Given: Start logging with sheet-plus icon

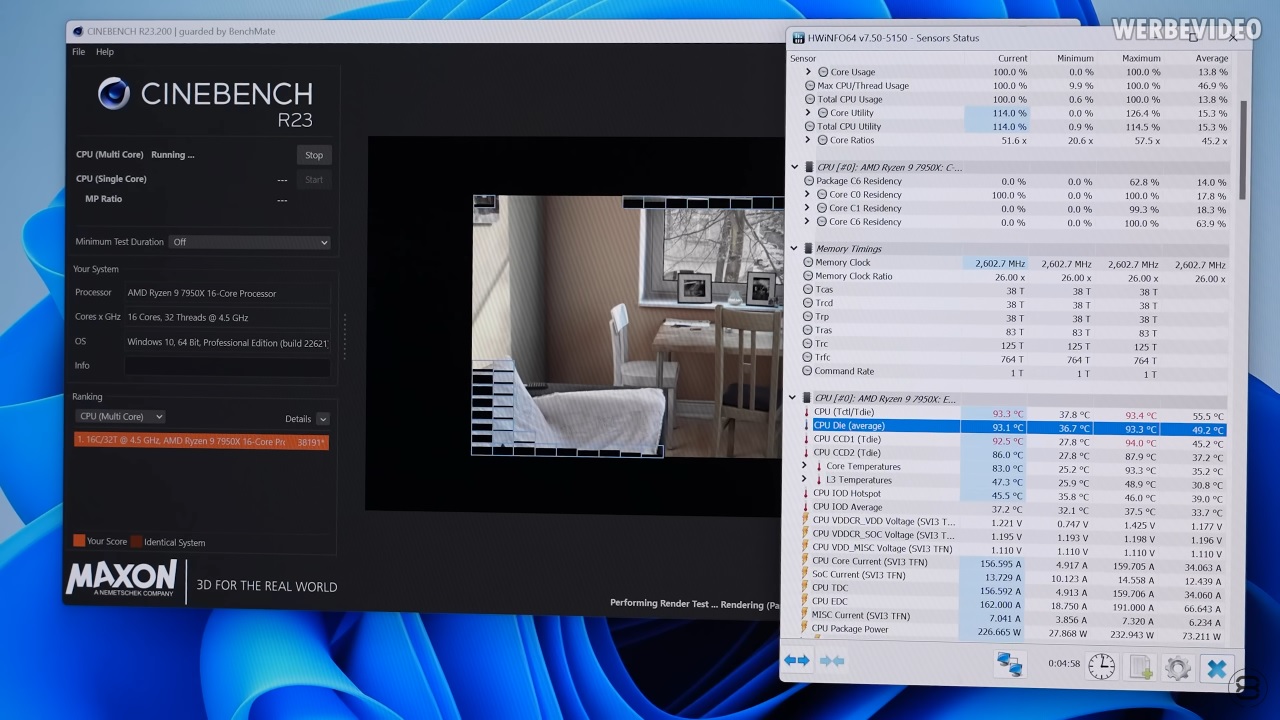Looking at the screenshot, I should [1141, 667].
